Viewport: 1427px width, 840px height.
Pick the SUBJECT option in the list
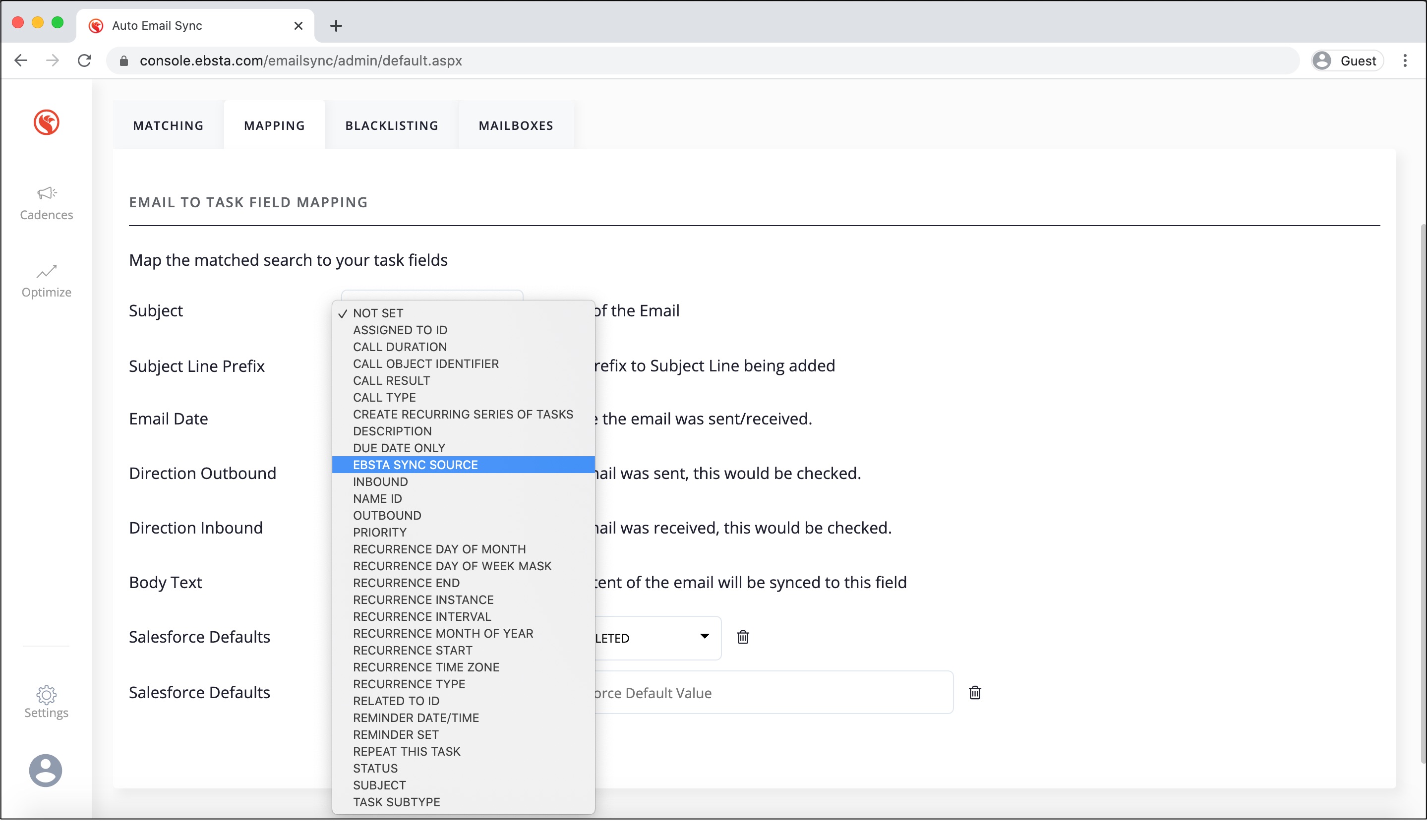pyautogui.click(x=379, y=785)
